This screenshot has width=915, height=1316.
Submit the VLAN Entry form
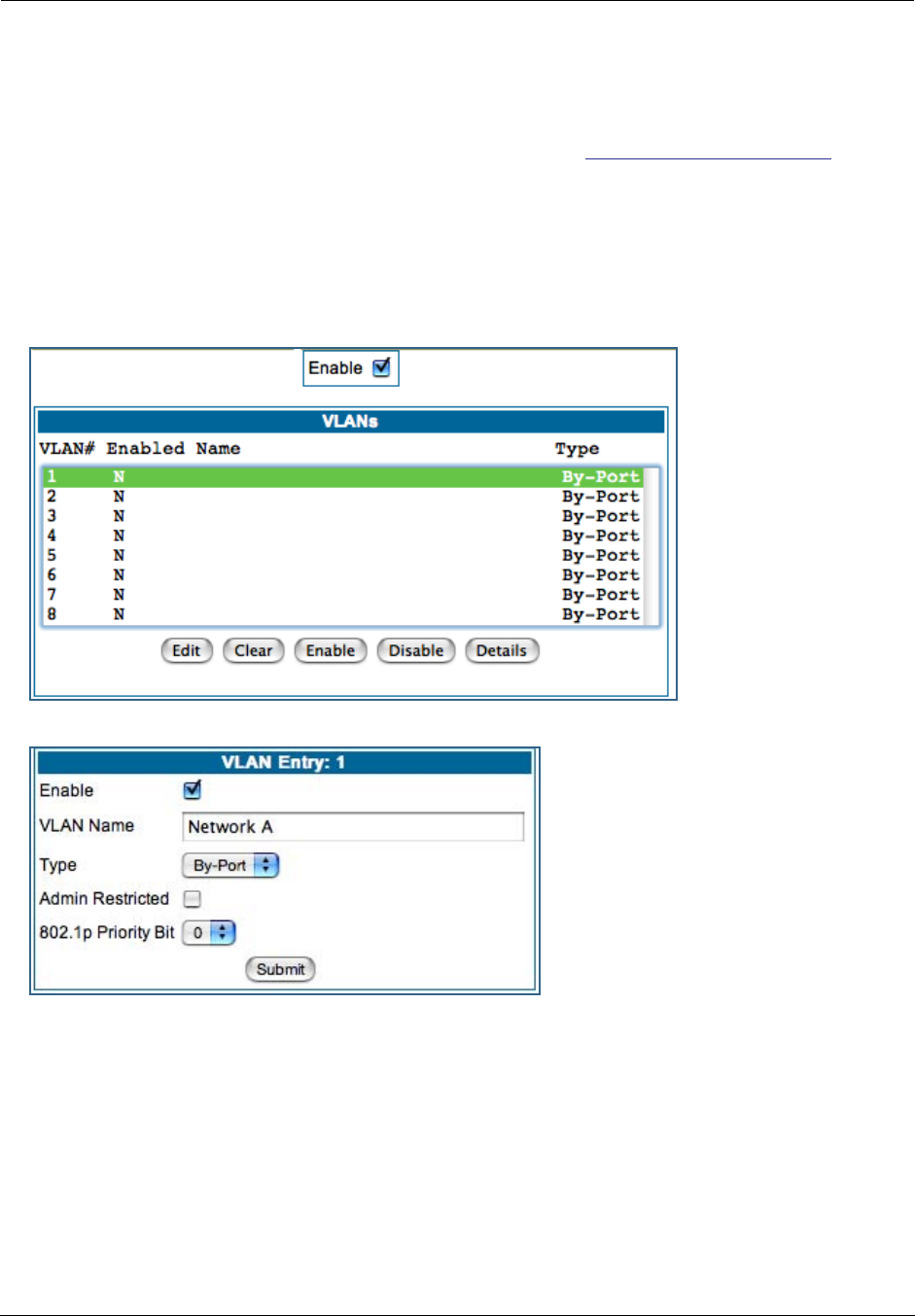pyautogui.click(x=281, y=969)
